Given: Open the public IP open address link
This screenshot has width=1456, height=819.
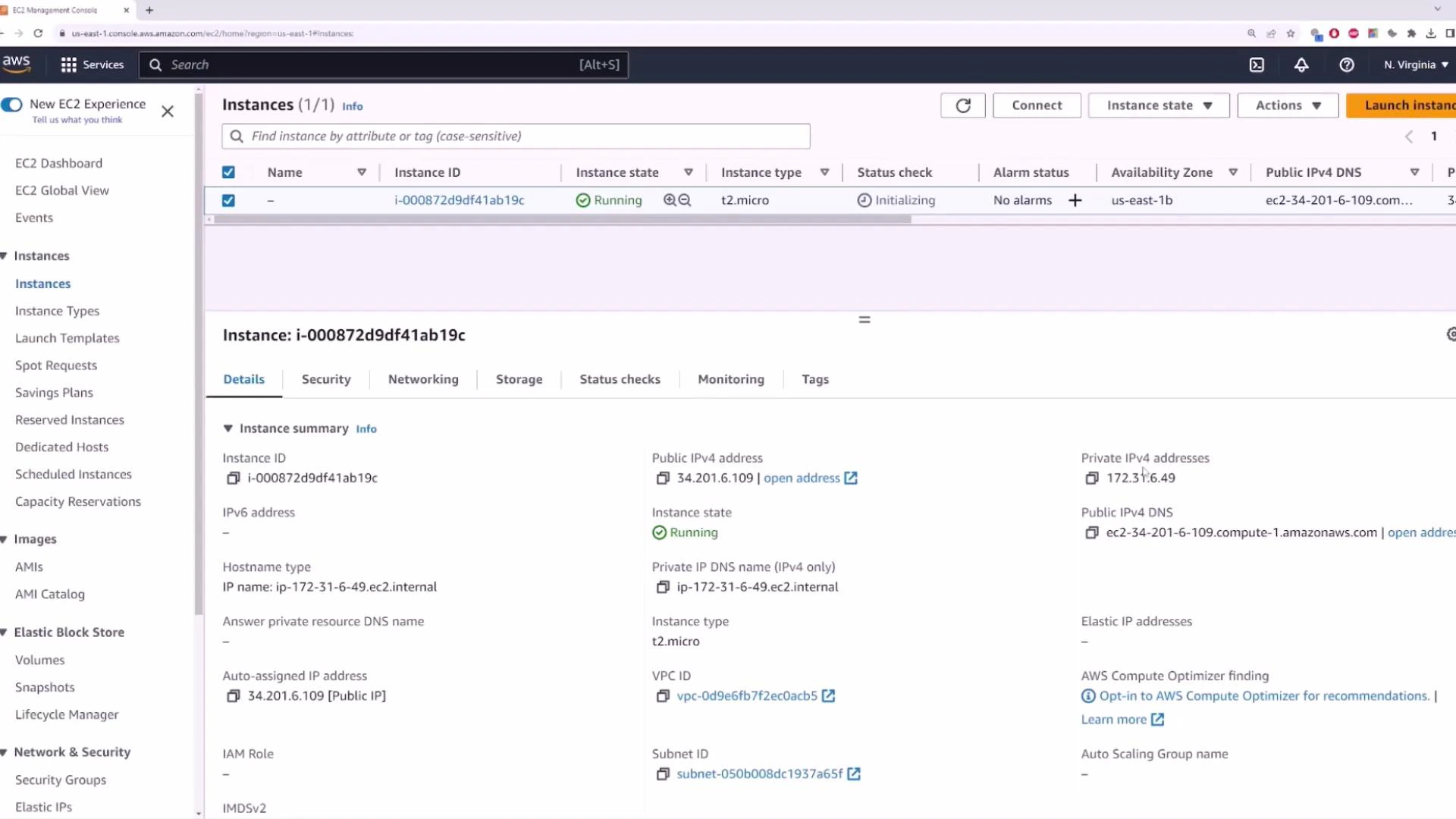Looking at the screenshot, I should click(x=802, y=478).
